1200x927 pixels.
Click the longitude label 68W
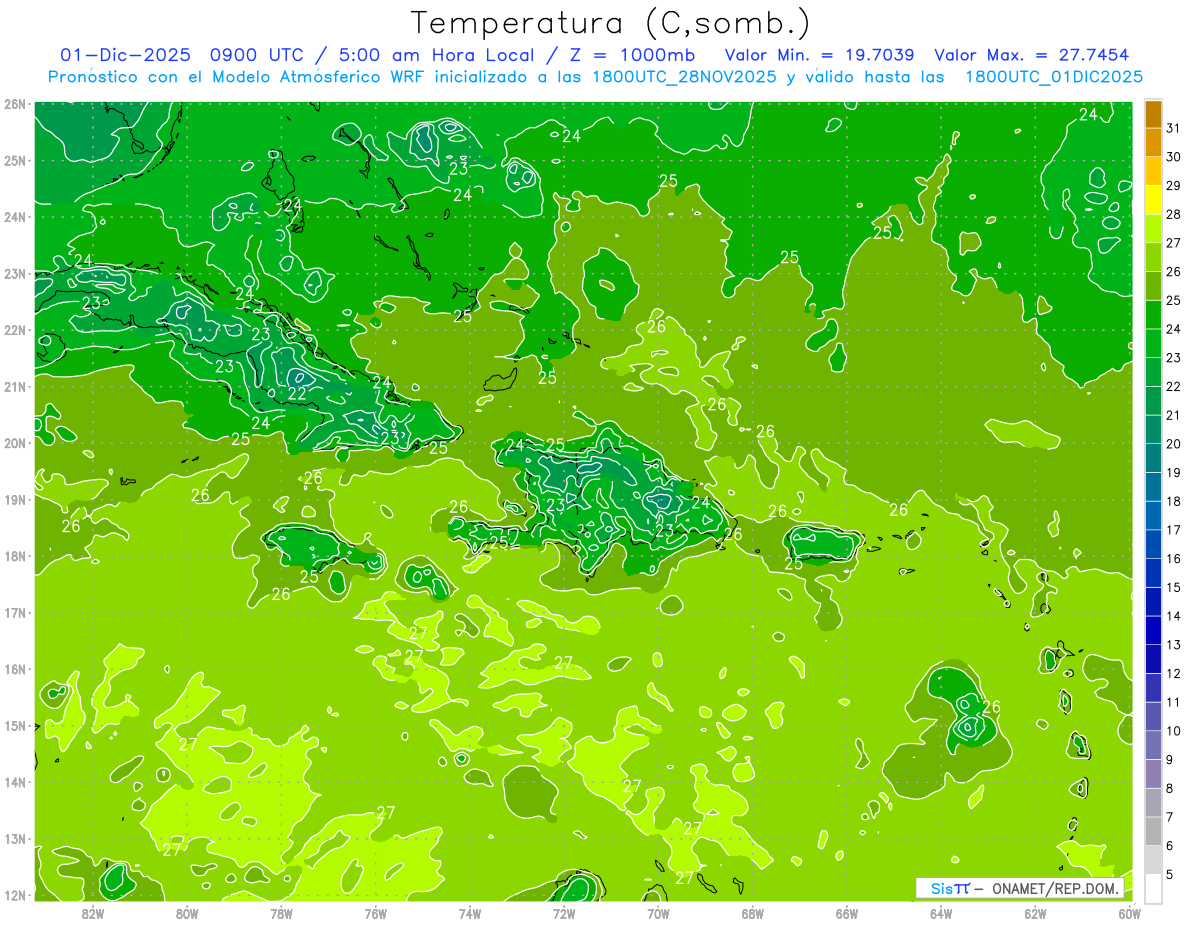(752, 913)
